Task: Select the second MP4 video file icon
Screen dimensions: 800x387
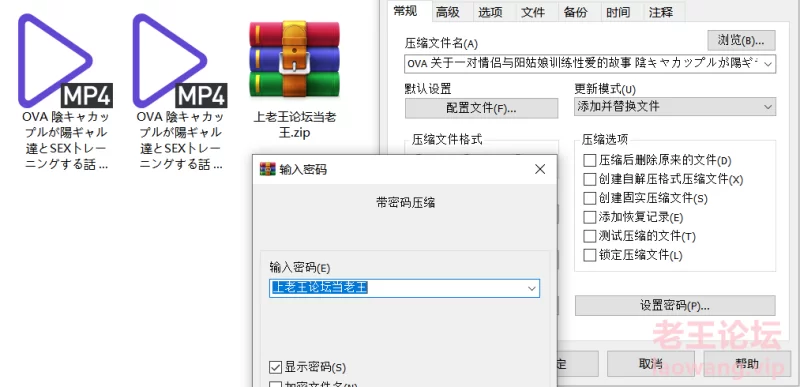Action: point(180,60)
